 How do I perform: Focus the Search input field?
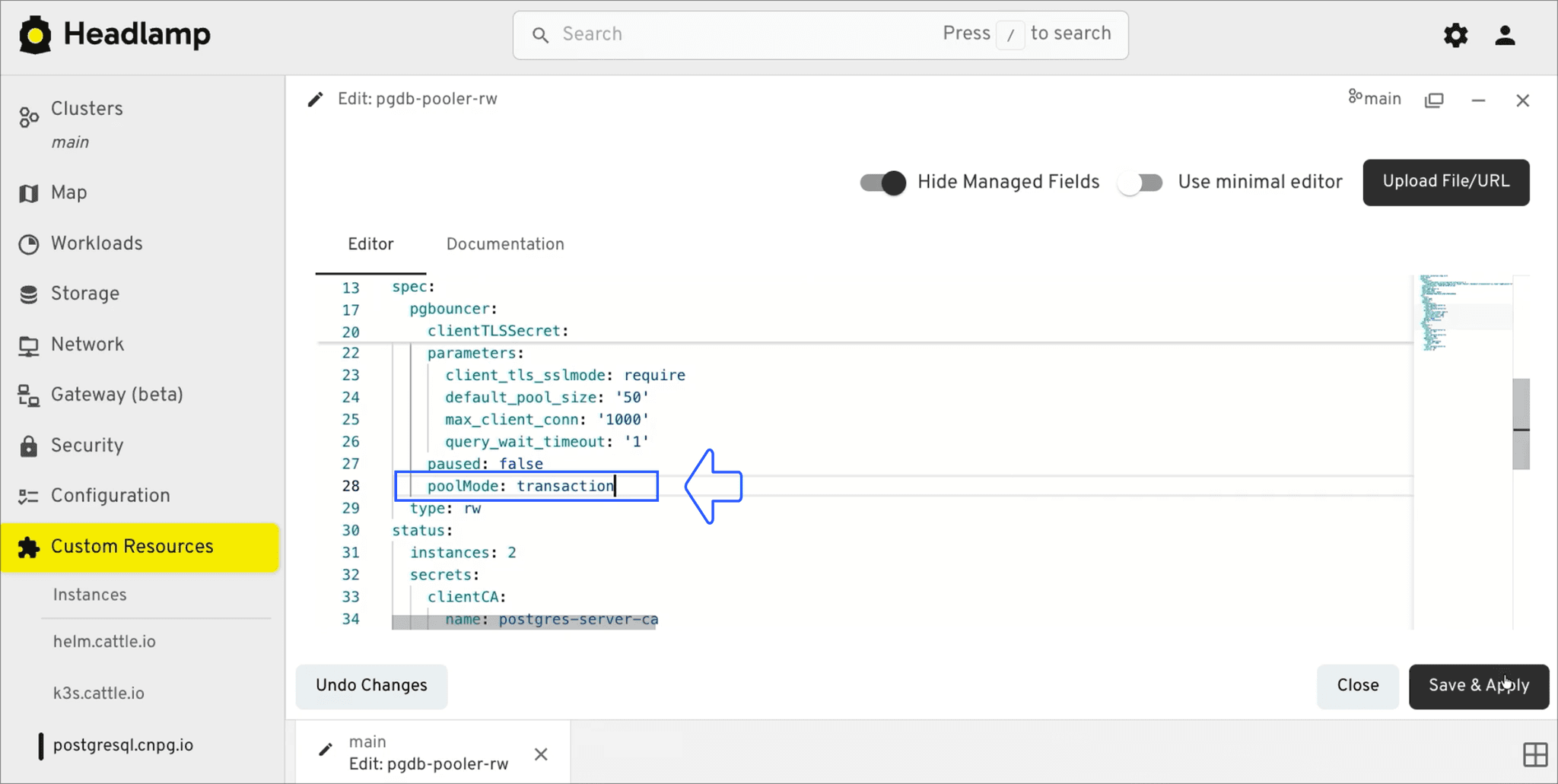pos(820,35)
